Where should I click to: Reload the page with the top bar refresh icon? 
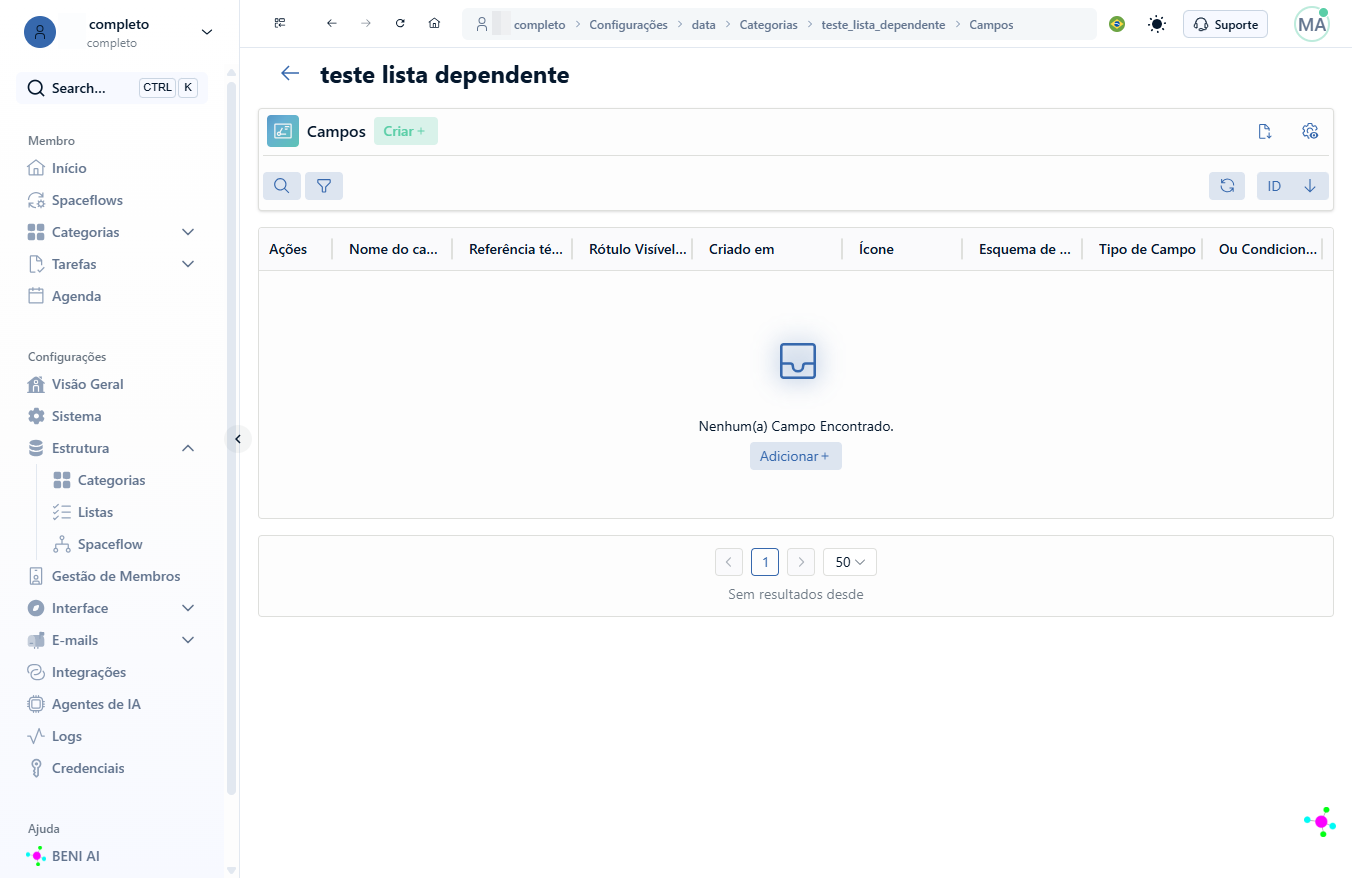coord(400,23)
